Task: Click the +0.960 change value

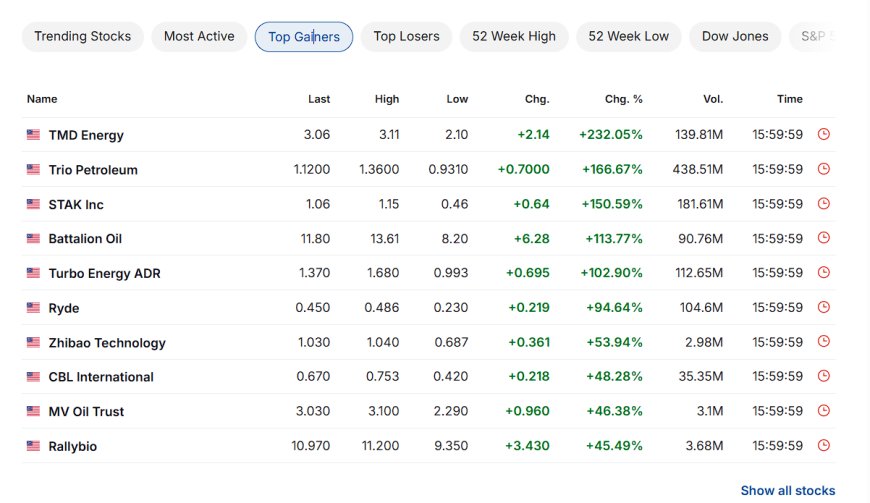Action: tap(527, 411)
